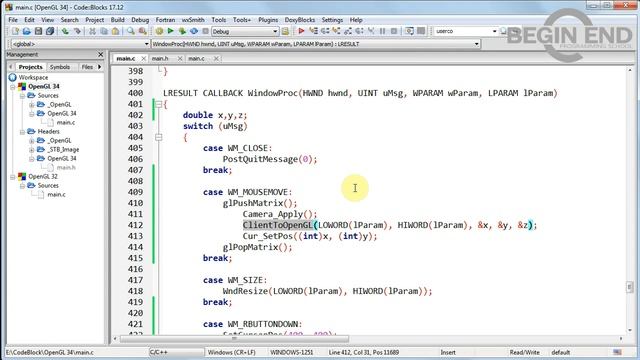Collapse the OpenGL 32 project node
The width and height of the screenshot is (640, 360).
[x=13, y=176]
